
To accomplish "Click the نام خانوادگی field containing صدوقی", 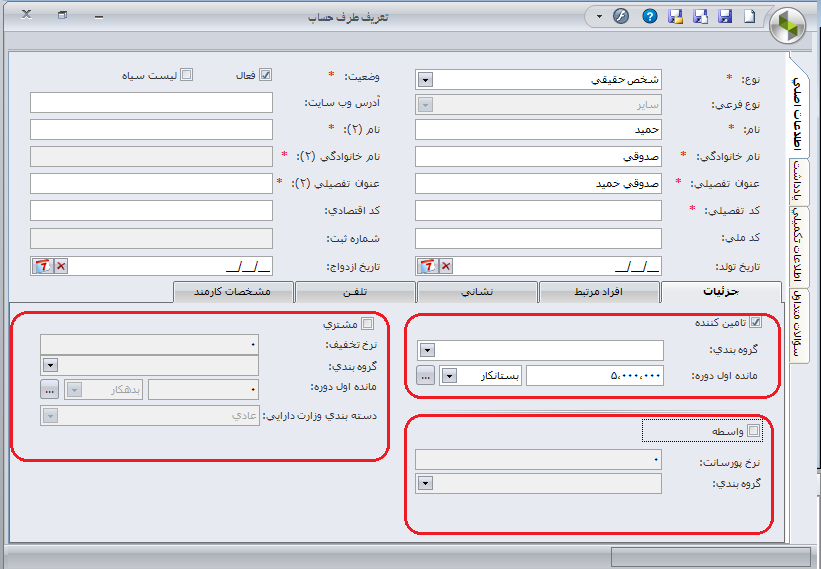I will pyautogui.click(x=538, y=157).
